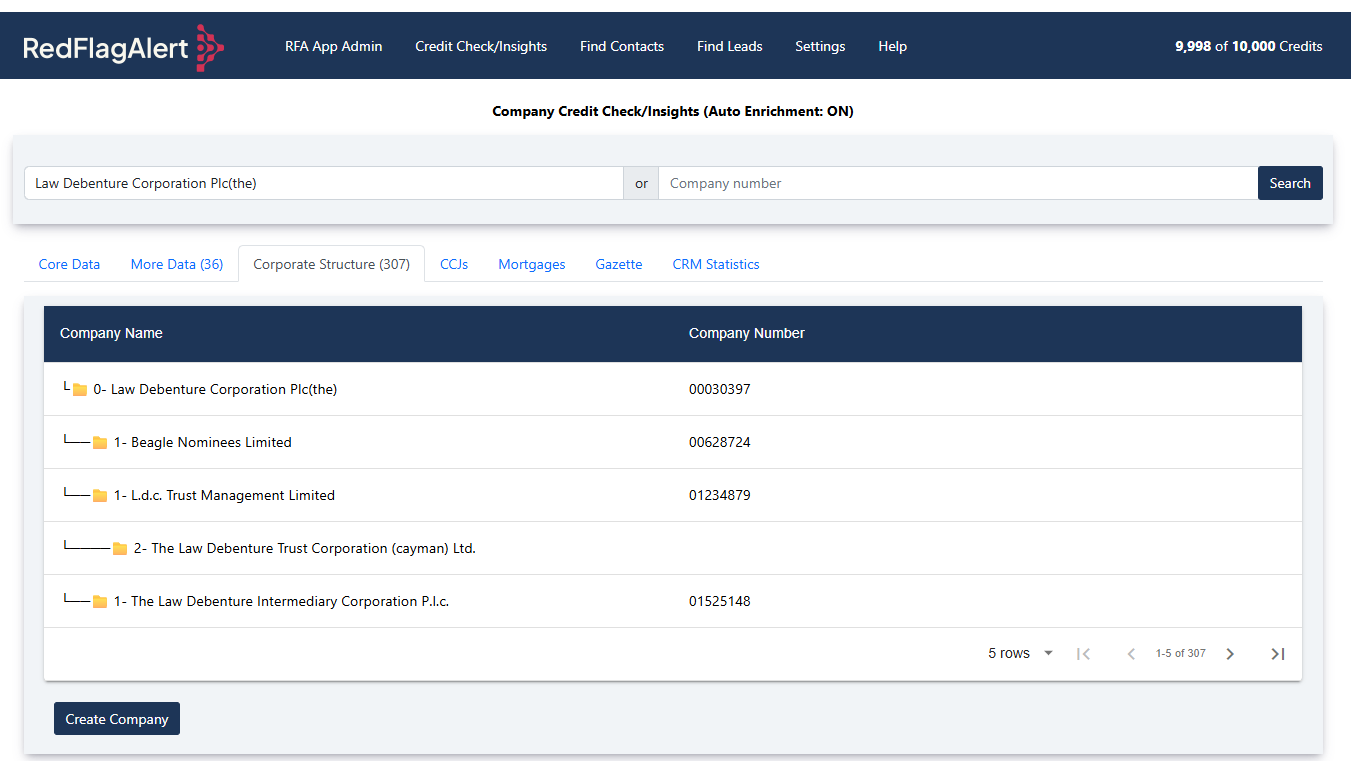Open the Settings menu

[x=820, y=46]
